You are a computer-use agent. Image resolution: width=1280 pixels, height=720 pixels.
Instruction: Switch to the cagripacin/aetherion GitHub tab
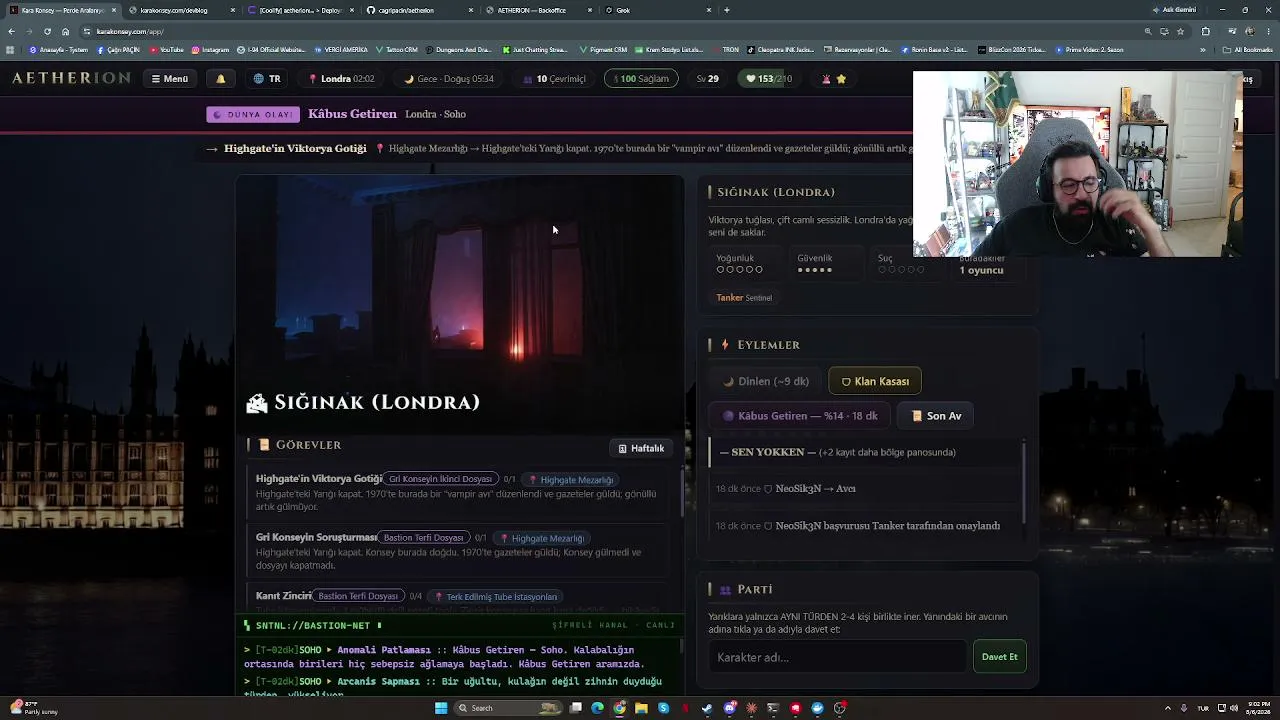tap(420, 10)
